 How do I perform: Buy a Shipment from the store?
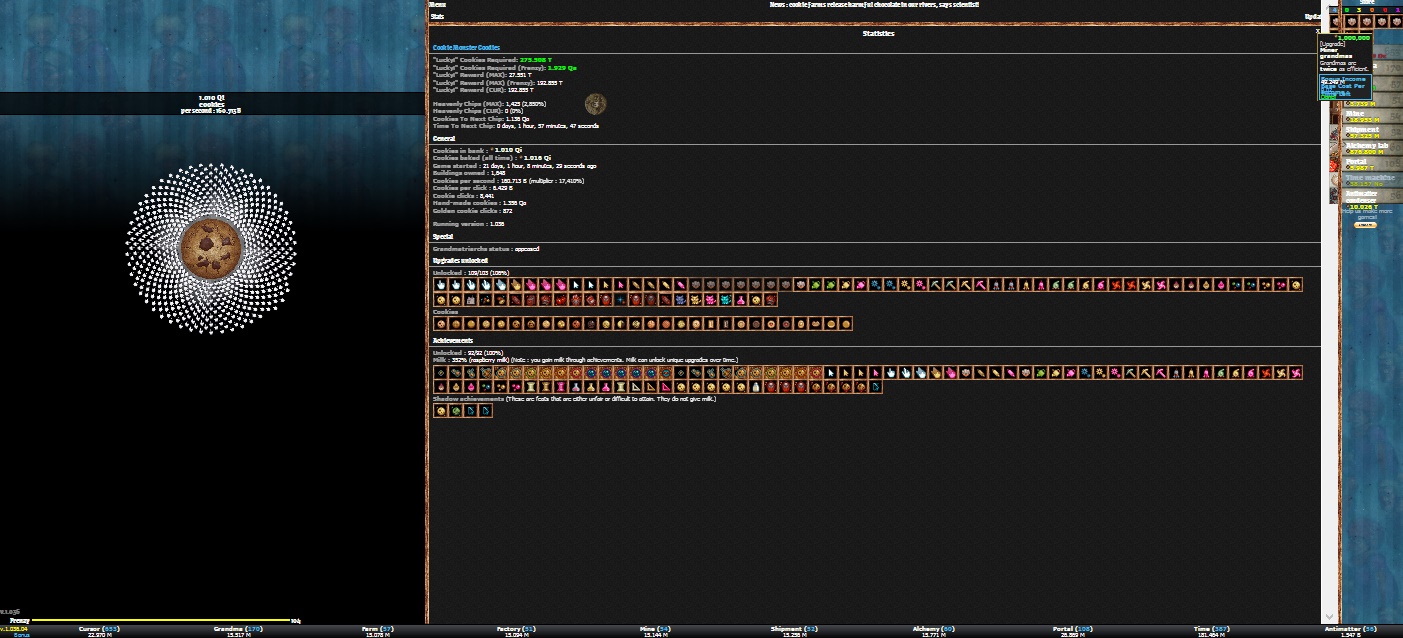pos(1362,133)
